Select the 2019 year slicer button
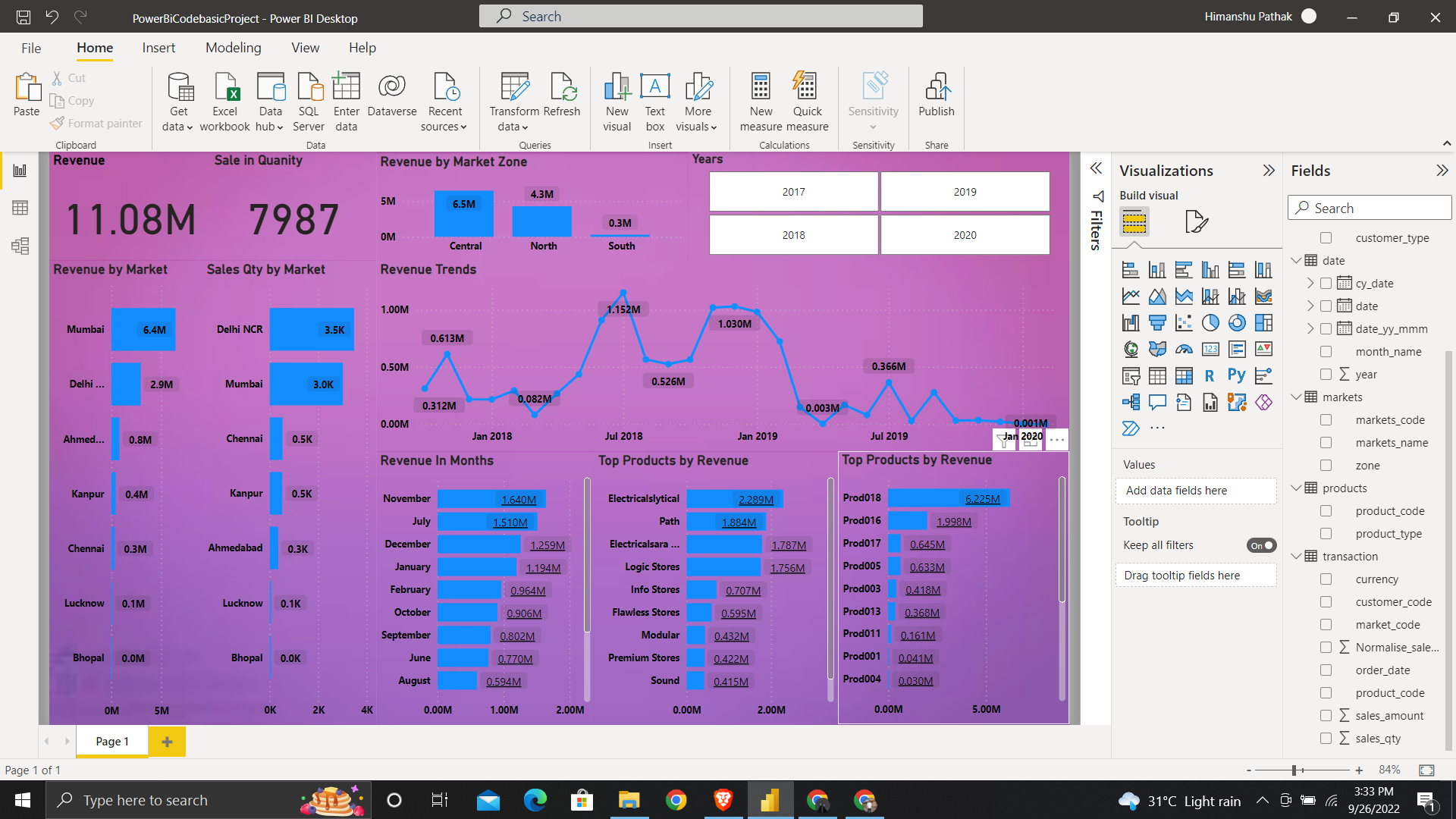 (965, 192)
